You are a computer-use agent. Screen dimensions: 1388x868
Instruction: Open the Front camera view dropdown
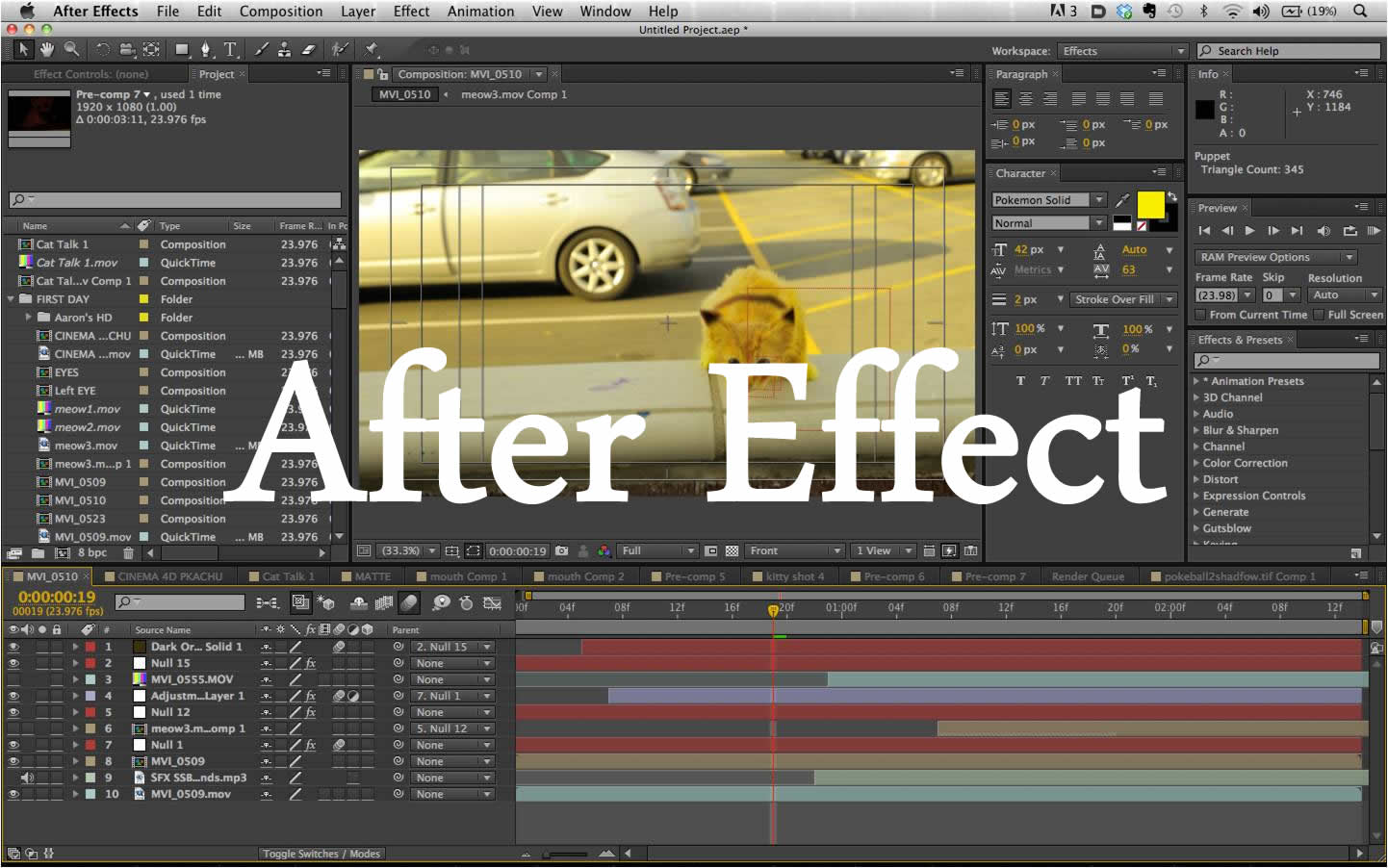tap(796, 551)
